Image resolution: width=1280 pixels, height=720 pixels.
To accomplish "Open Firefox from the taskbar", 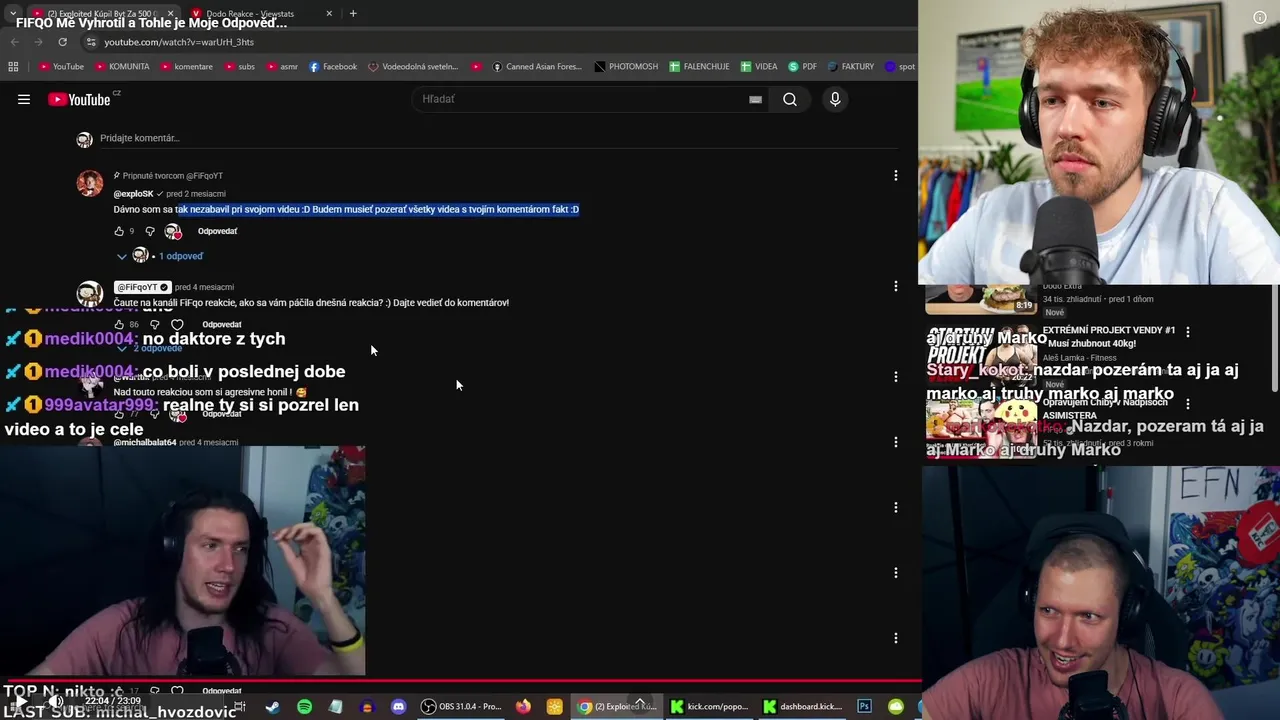I will (523, 707).
